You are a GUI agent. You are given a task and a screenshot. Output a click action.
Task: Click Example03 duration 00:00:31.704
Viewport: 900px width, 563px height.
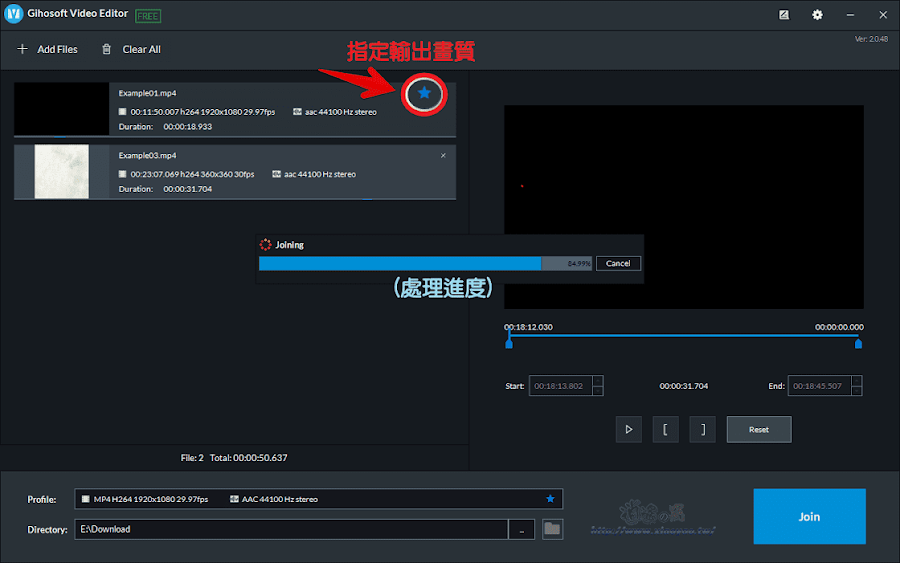click(188, 189)
